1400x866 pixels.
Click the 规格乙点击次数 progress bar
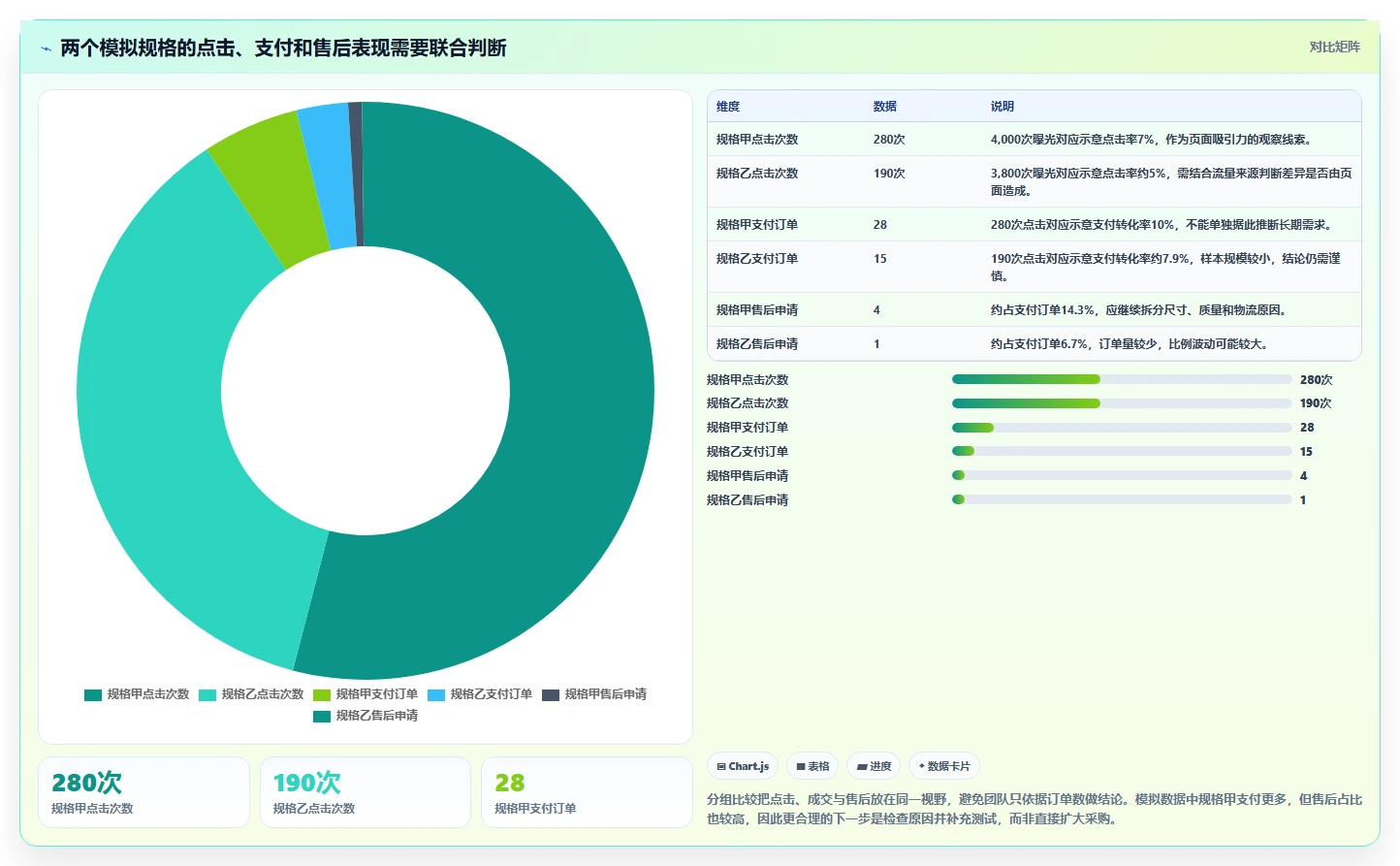(x=1122, y=403)
